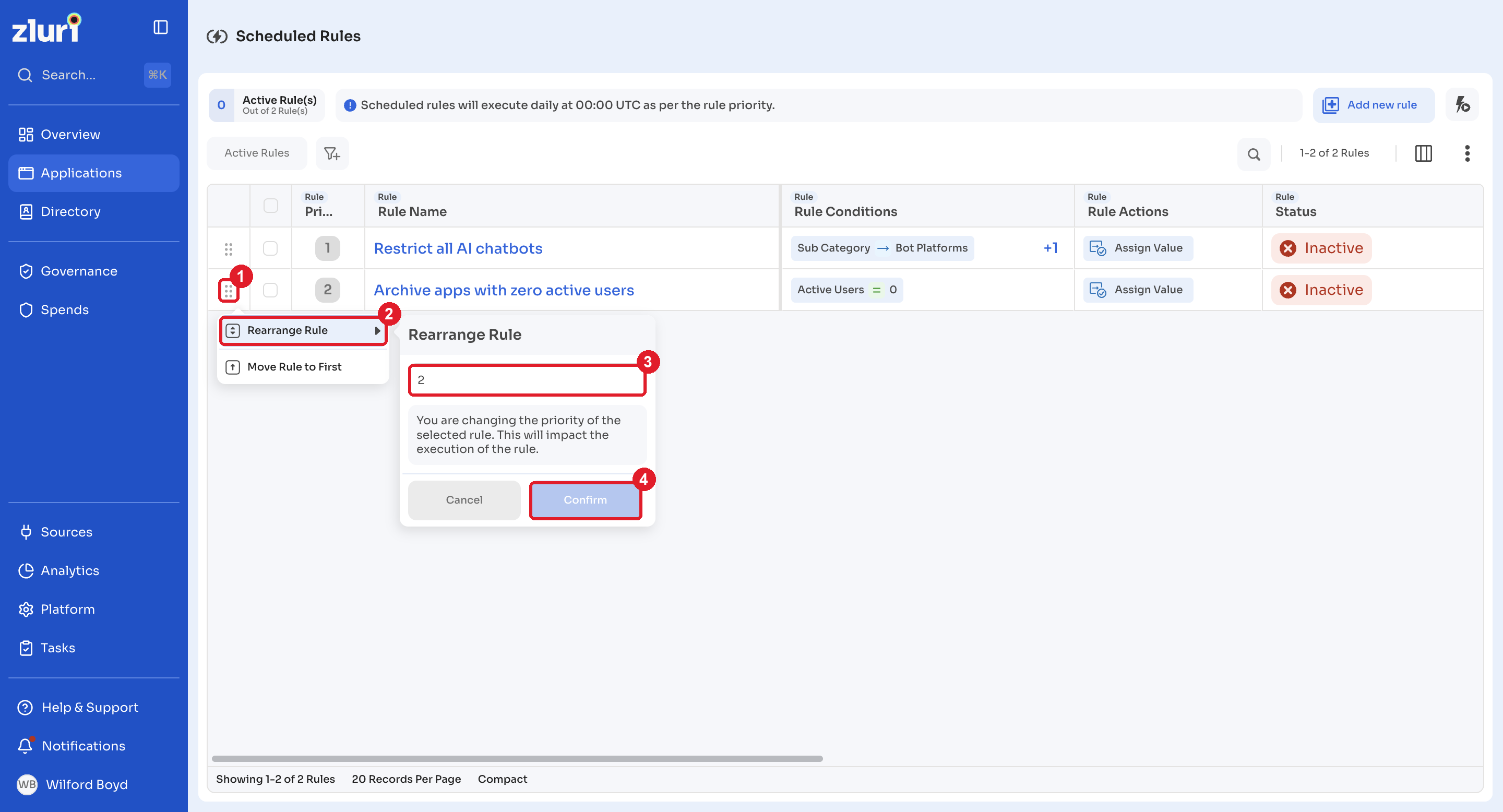The image size is (1503, 812).
Task: Choose Move Rule to First
Action: [x=303, y=367]
